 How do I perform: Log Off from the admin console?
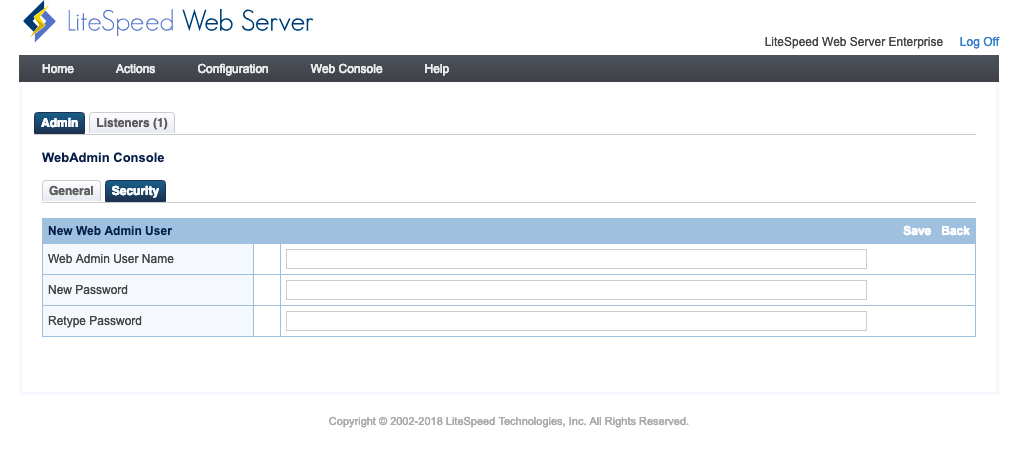(979, 41)
